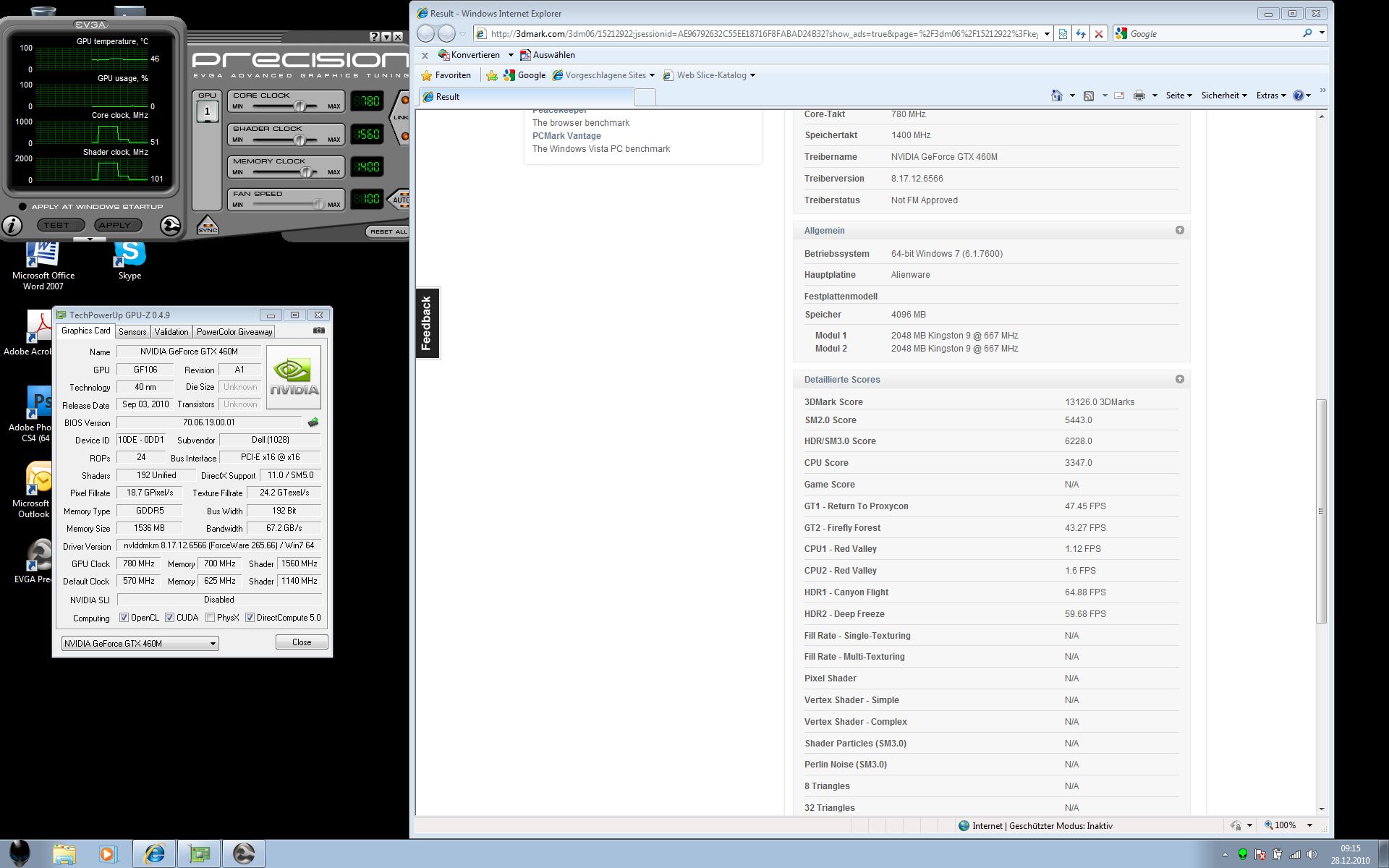The height and width of the screenshot is (868, 1389).
Task: Stop loading page with red X
Action: [x=1099, y=33]
